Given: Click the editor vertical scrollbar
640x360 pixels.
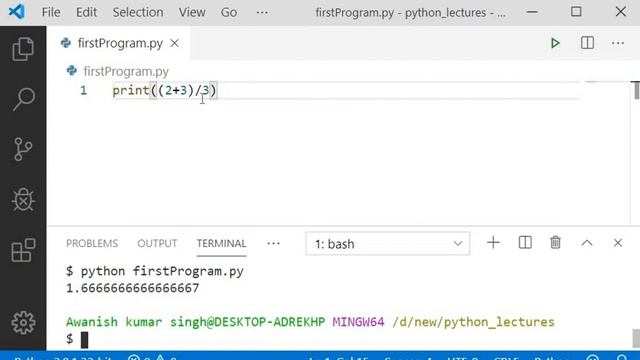Looking at the screenshot, I should click(x=636, y=90).
